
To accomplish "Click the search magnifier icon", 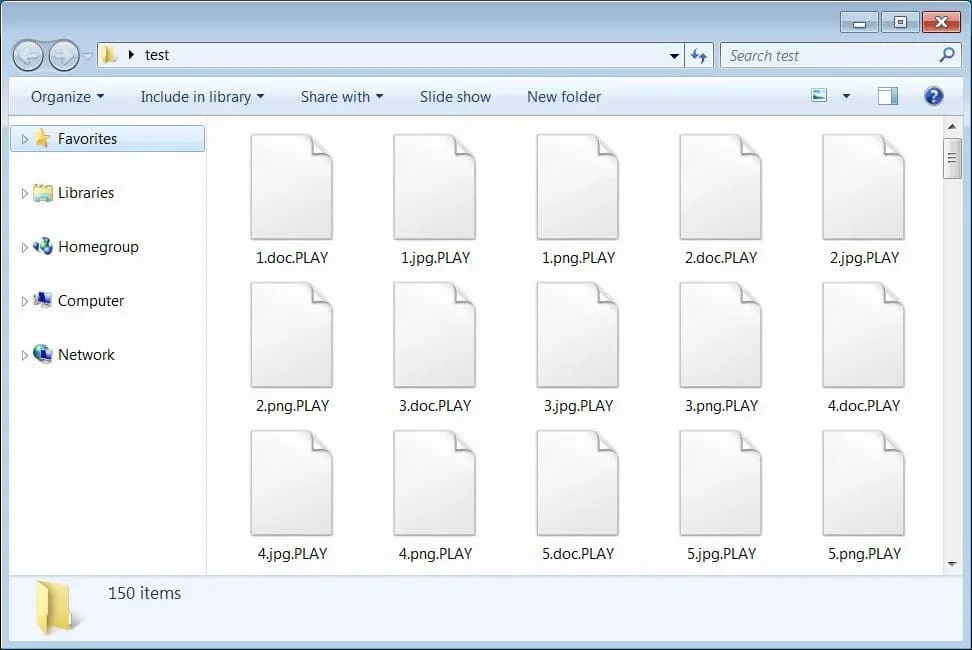I will 947,56.
